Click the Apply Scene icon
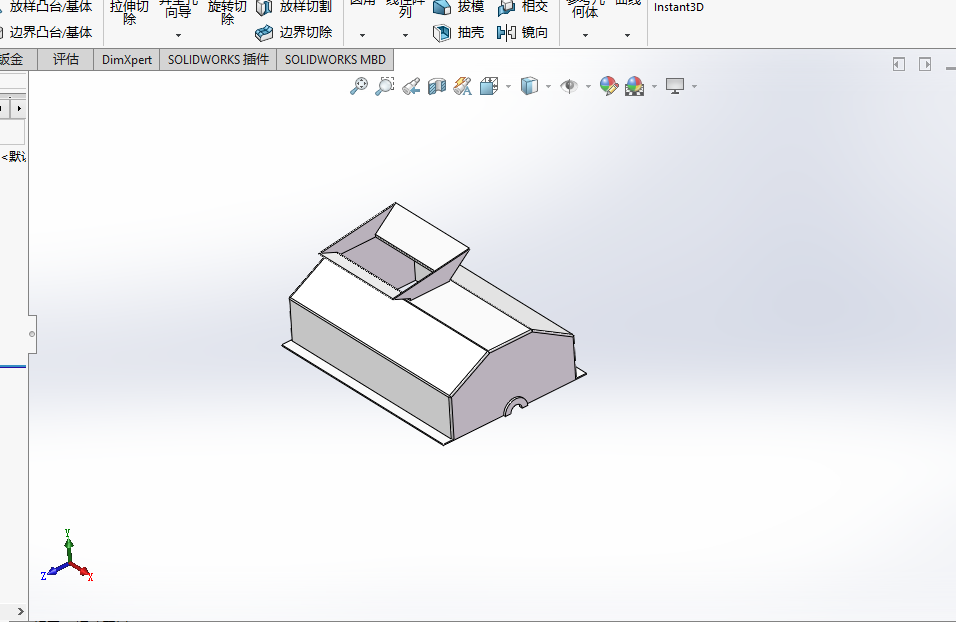 [634, 86]
